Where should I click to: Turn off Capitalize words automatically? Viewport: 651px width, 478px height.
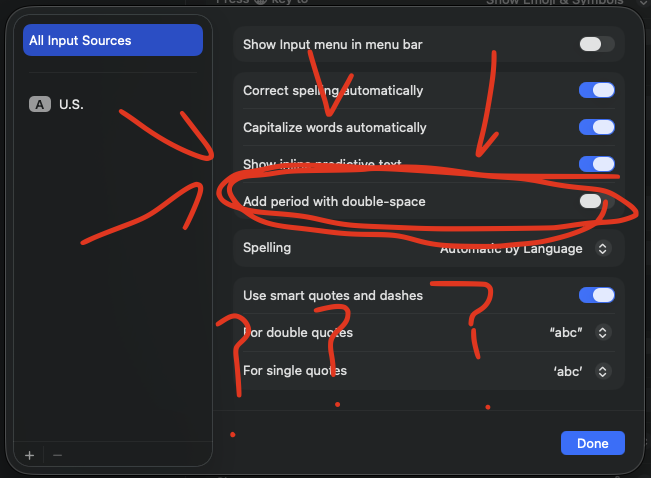[x=597, y=127]
